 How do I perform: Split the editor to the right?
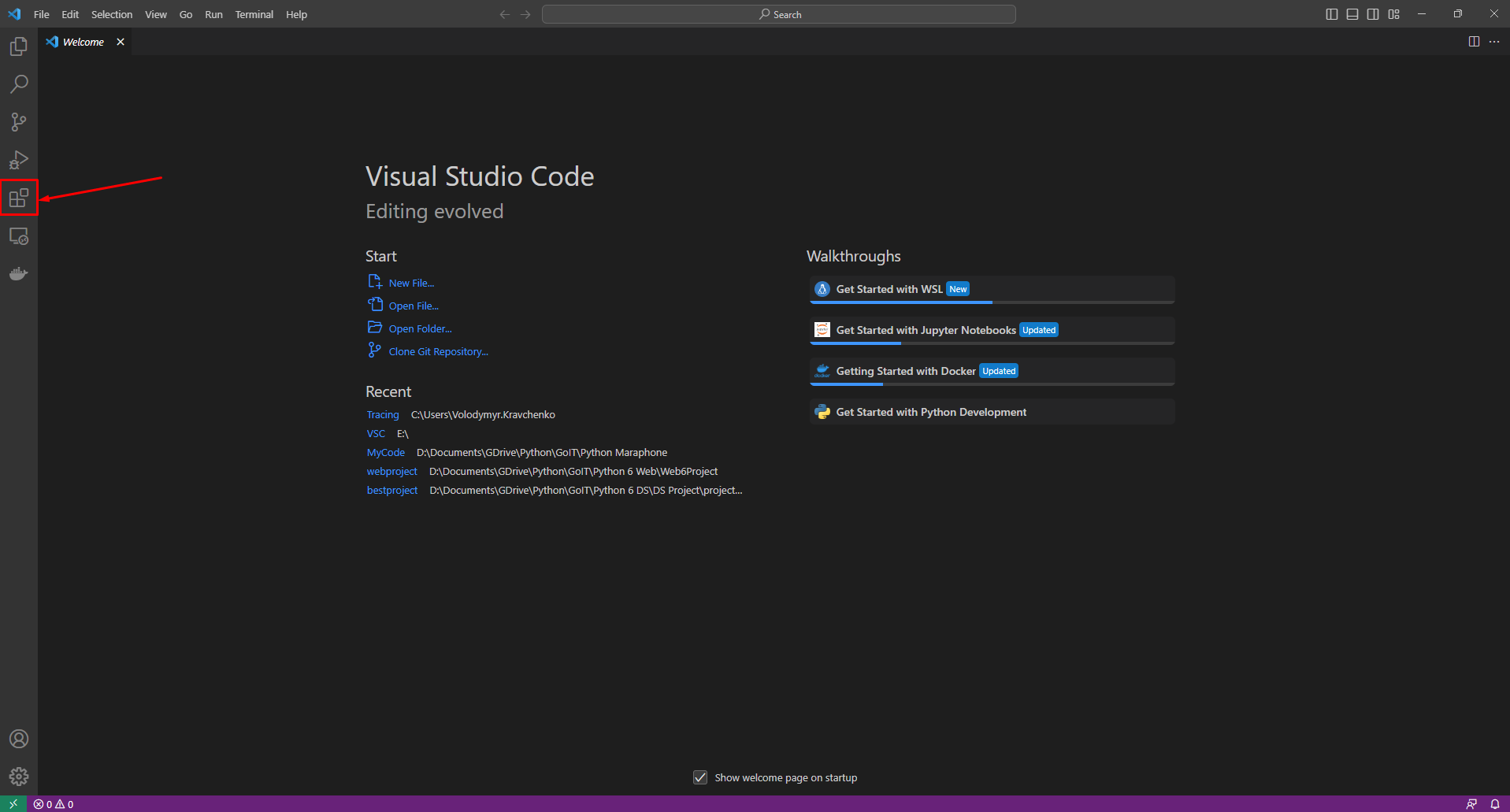tap(1474, 42)
